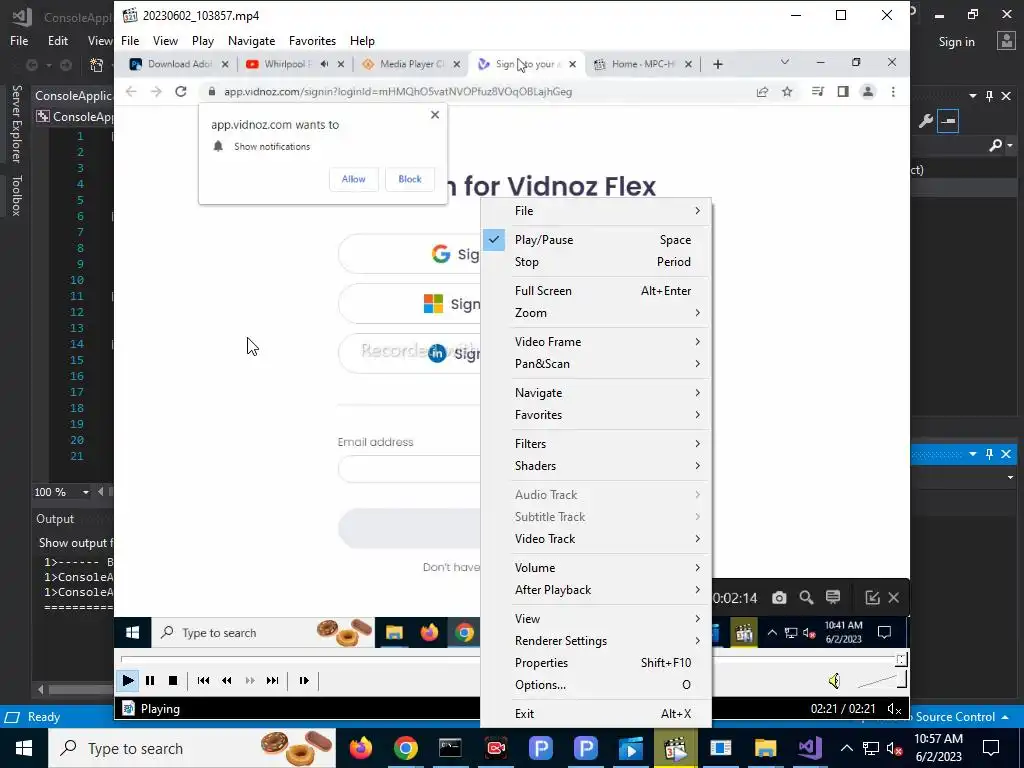Open Visual Studio Edit menu
The image size is (1024, 768).
coord(57,40)
